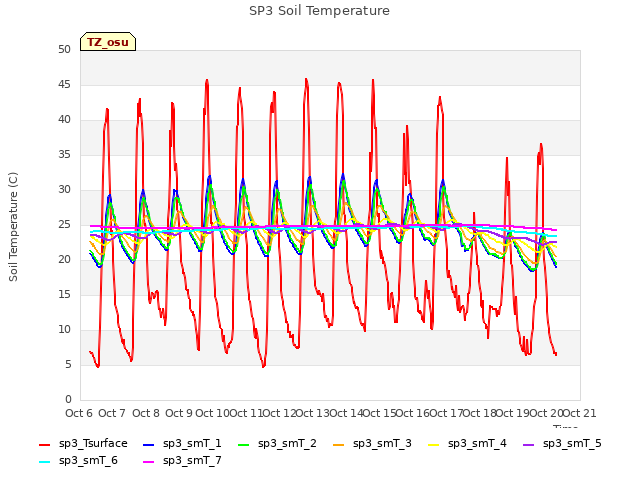The image size is (640, 480).
Task: Click the Oct 20 x-axis label
Action: [x=547, y=413]
